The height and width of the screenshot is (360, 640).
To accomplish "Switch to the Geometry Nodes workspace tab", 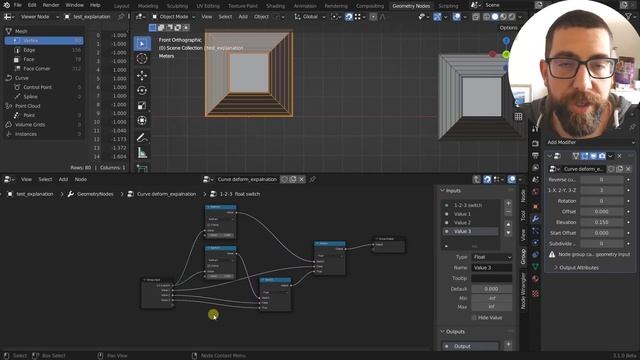I will coord(411,6).
